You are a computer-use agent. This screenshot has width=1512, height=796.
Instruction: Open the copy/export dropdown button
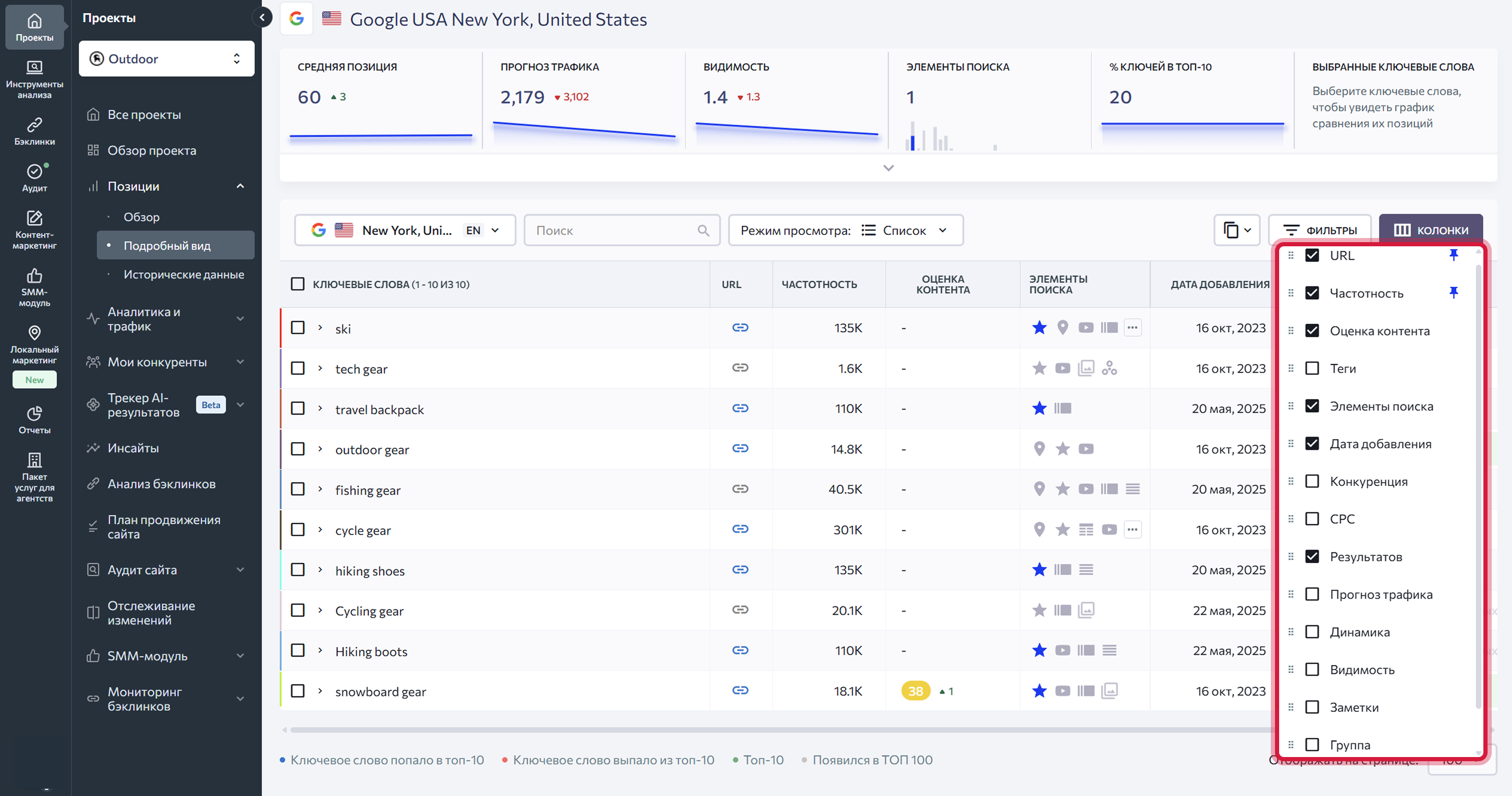coord(1236,231)
